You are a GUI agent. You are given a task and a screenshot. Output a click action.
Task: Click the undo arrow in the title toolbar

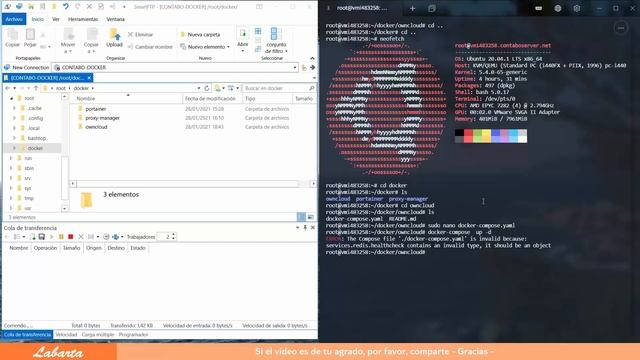coord(65,7)
